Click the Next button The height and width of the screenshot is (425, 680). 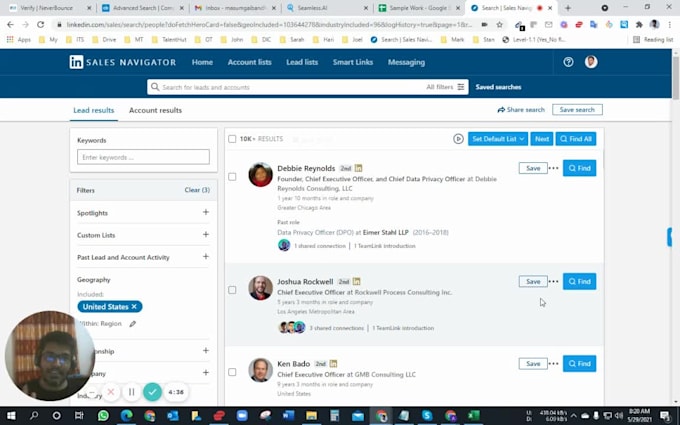tap(542, 139)
